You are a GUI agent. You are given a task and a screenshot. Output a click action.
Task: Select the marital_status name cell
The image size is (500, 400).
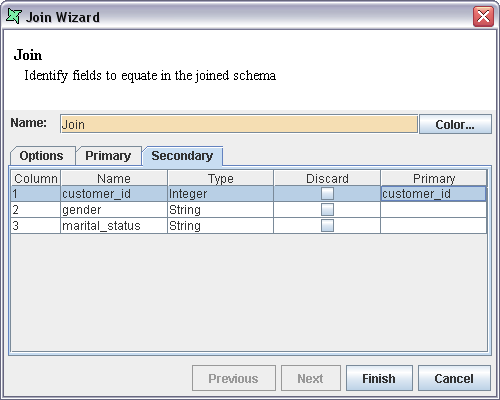pos(114,226)
